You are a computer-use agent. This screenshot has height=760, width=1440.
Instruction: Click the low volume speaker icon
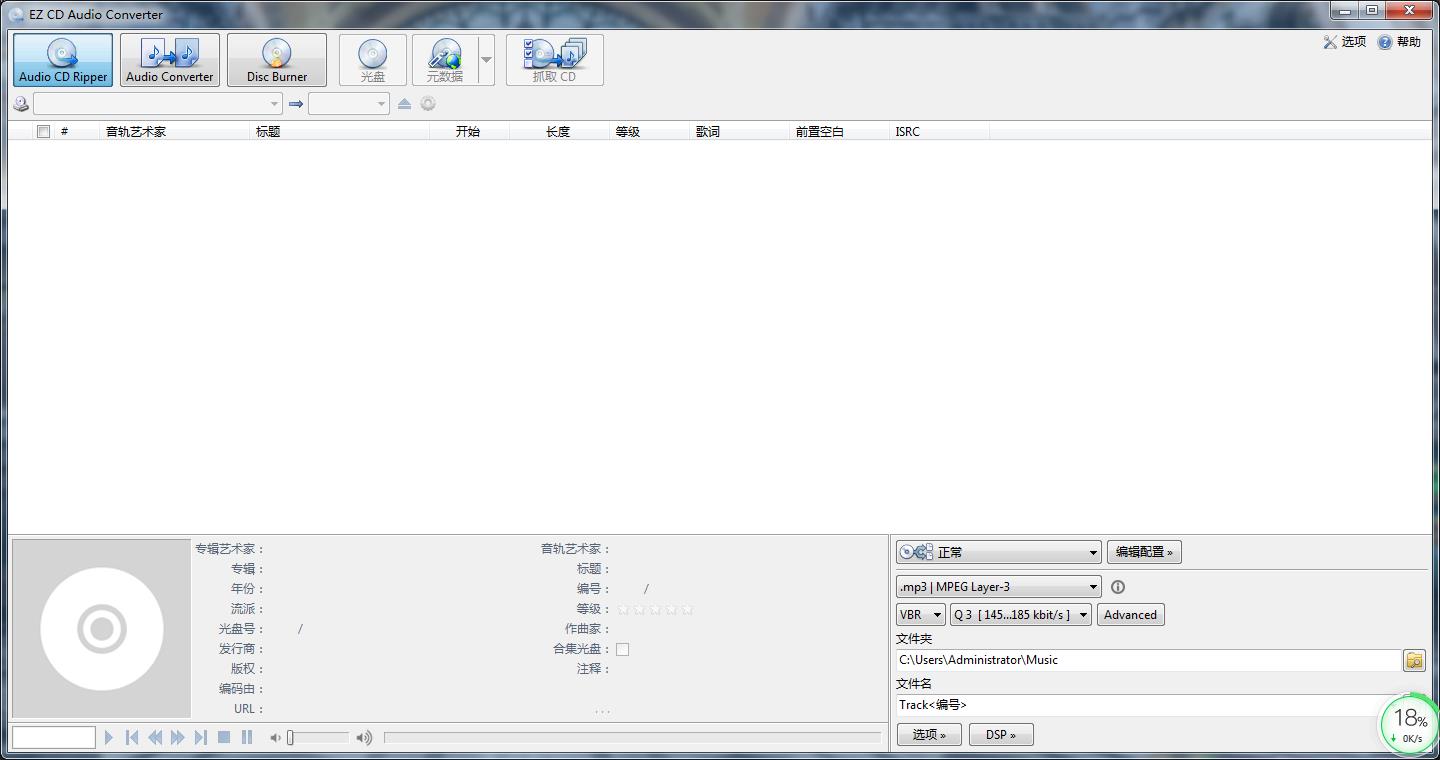[x=275, y=738]
